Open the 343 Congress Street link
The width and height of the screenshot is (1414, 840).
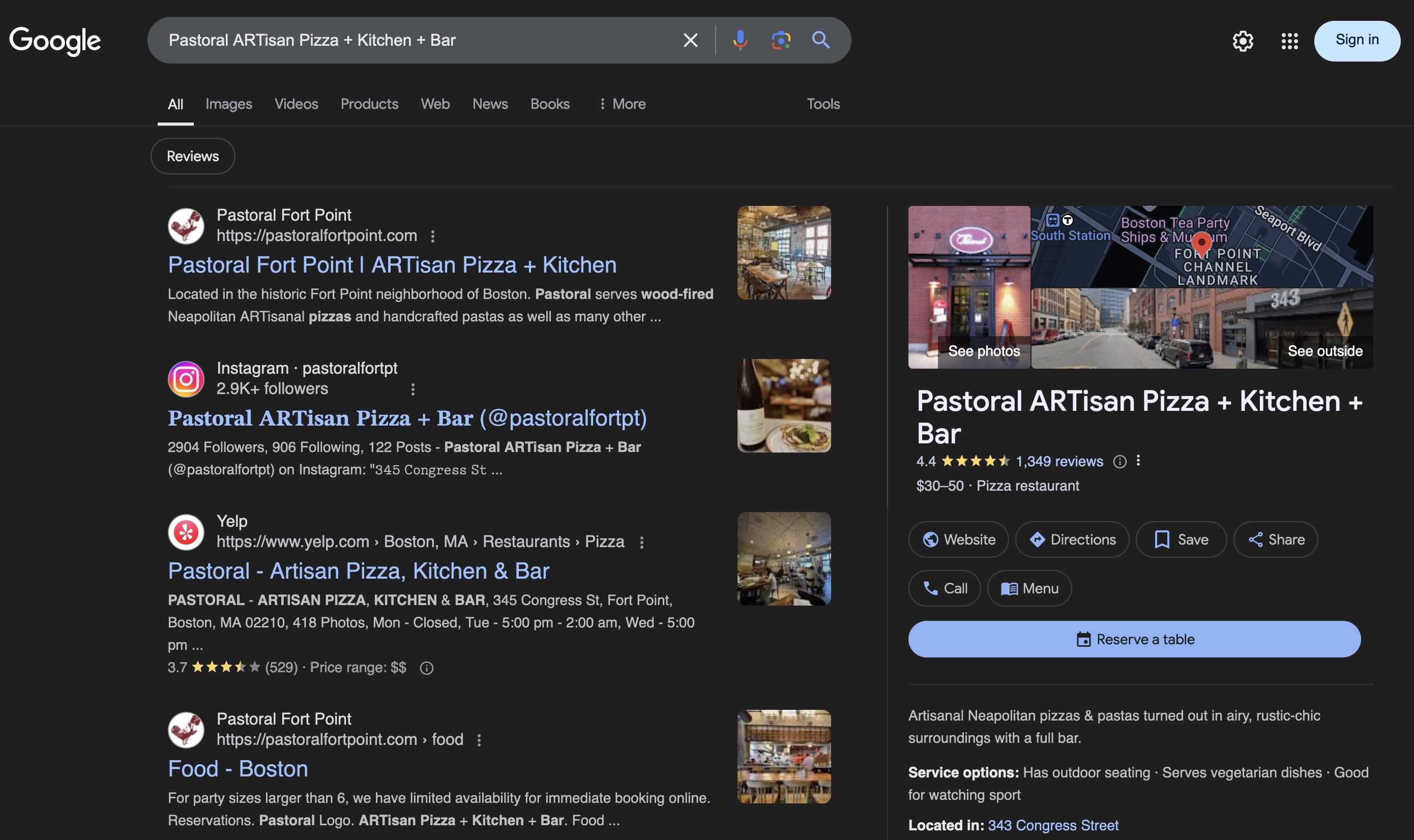tap(1052, 825)
